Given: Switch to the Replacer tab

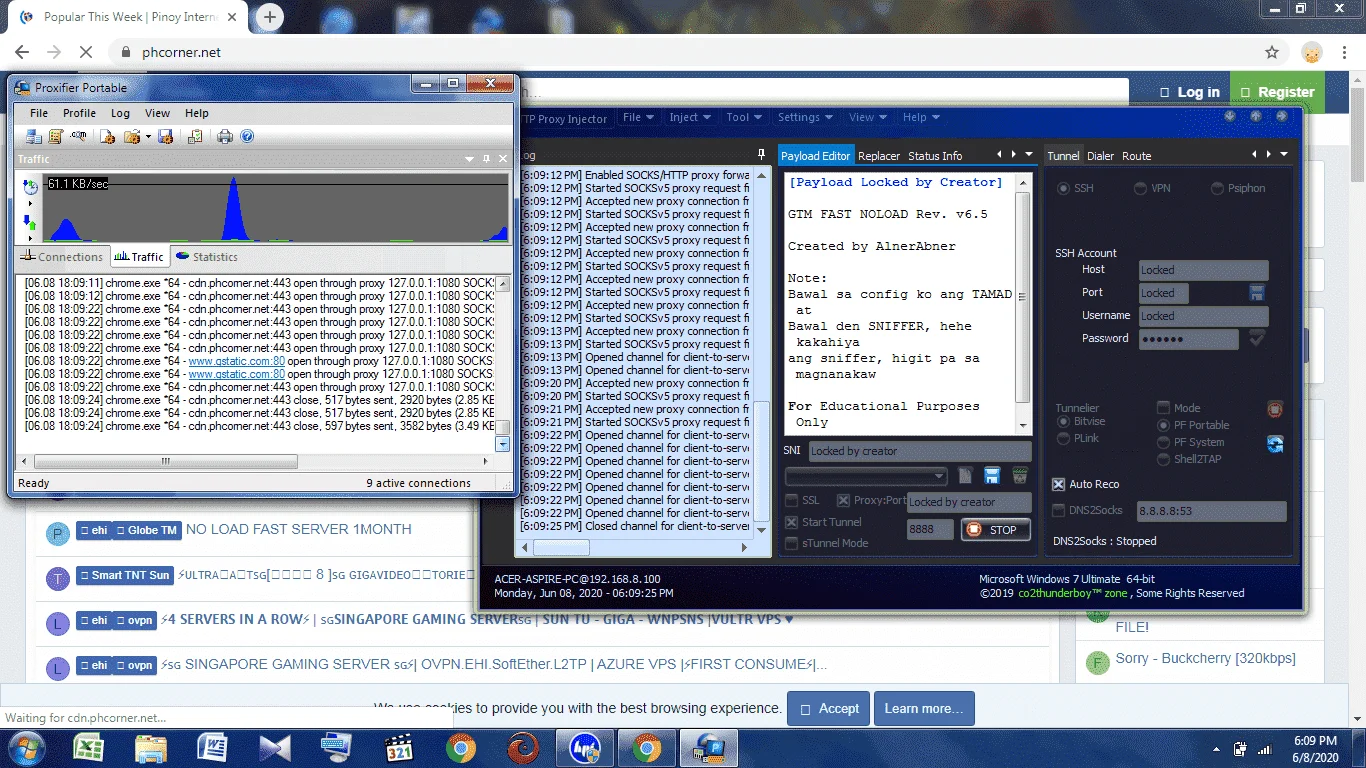Looking at the screenshot, I should coord(879,156).
